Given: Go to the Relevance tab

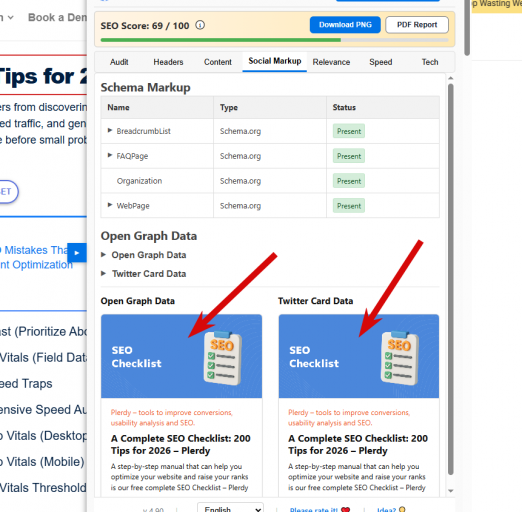Looking at the screenshot, I should [x=331, y=62].
